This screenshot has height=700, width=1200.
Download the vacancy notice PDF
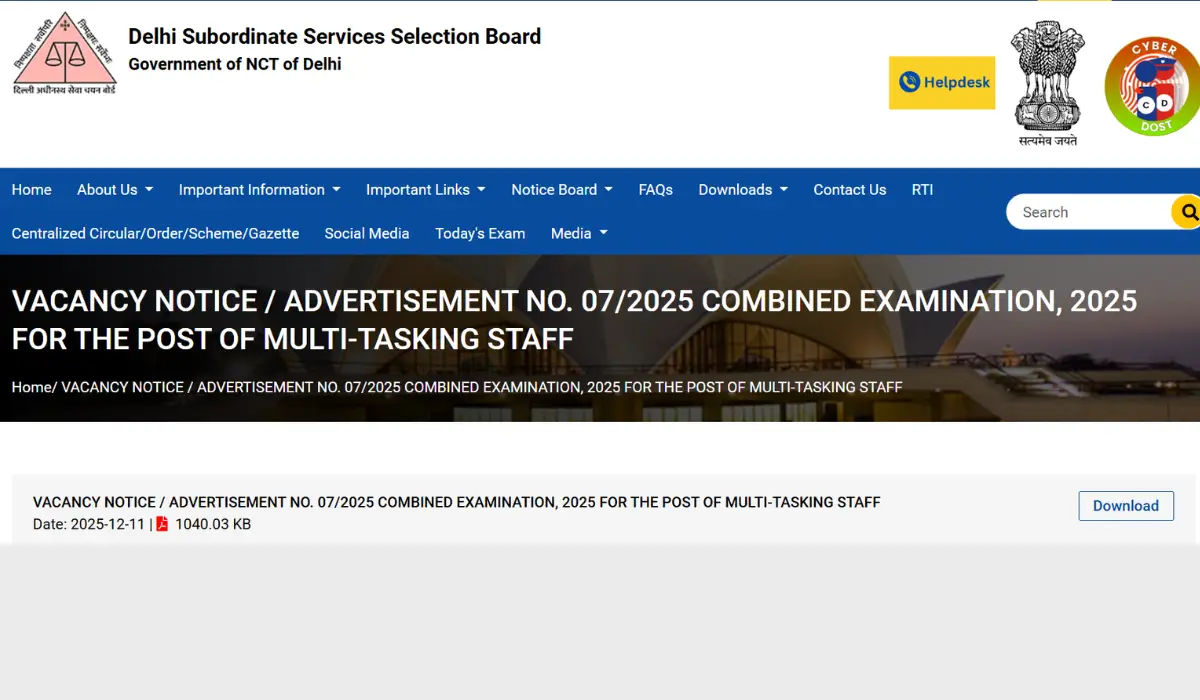tap(1125, 506)
